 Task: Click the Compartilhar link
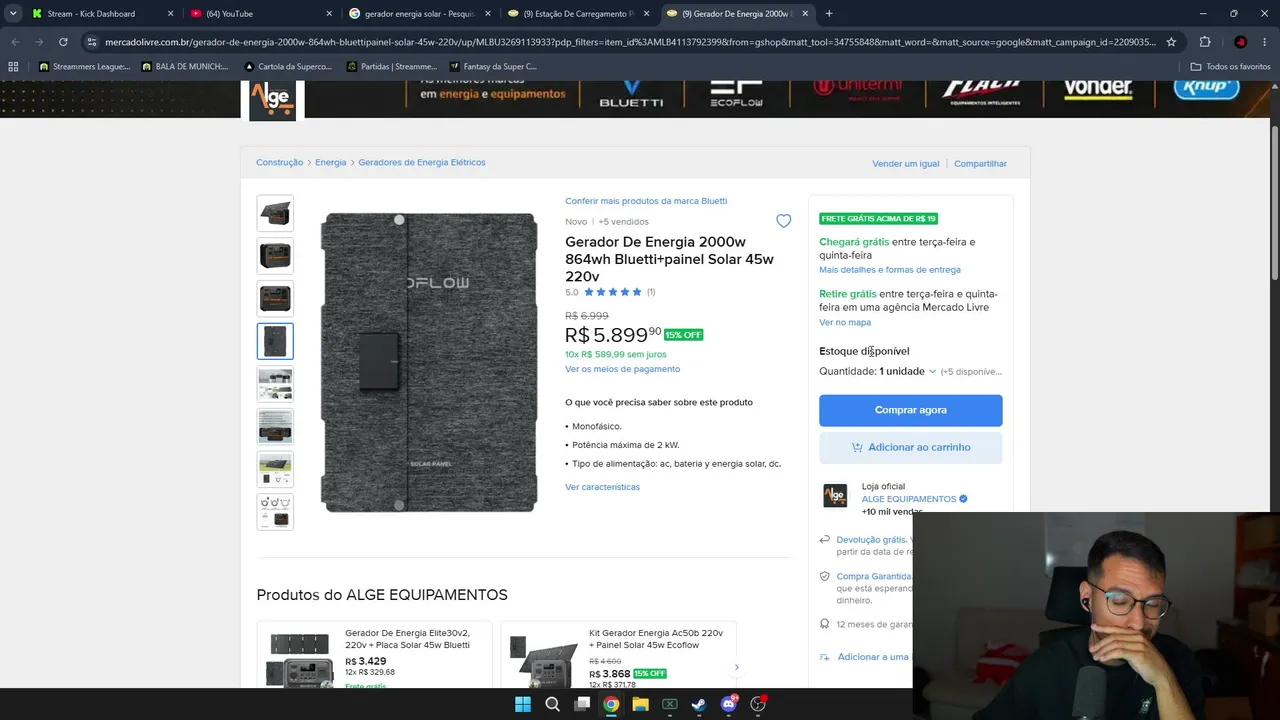[980, 164]
